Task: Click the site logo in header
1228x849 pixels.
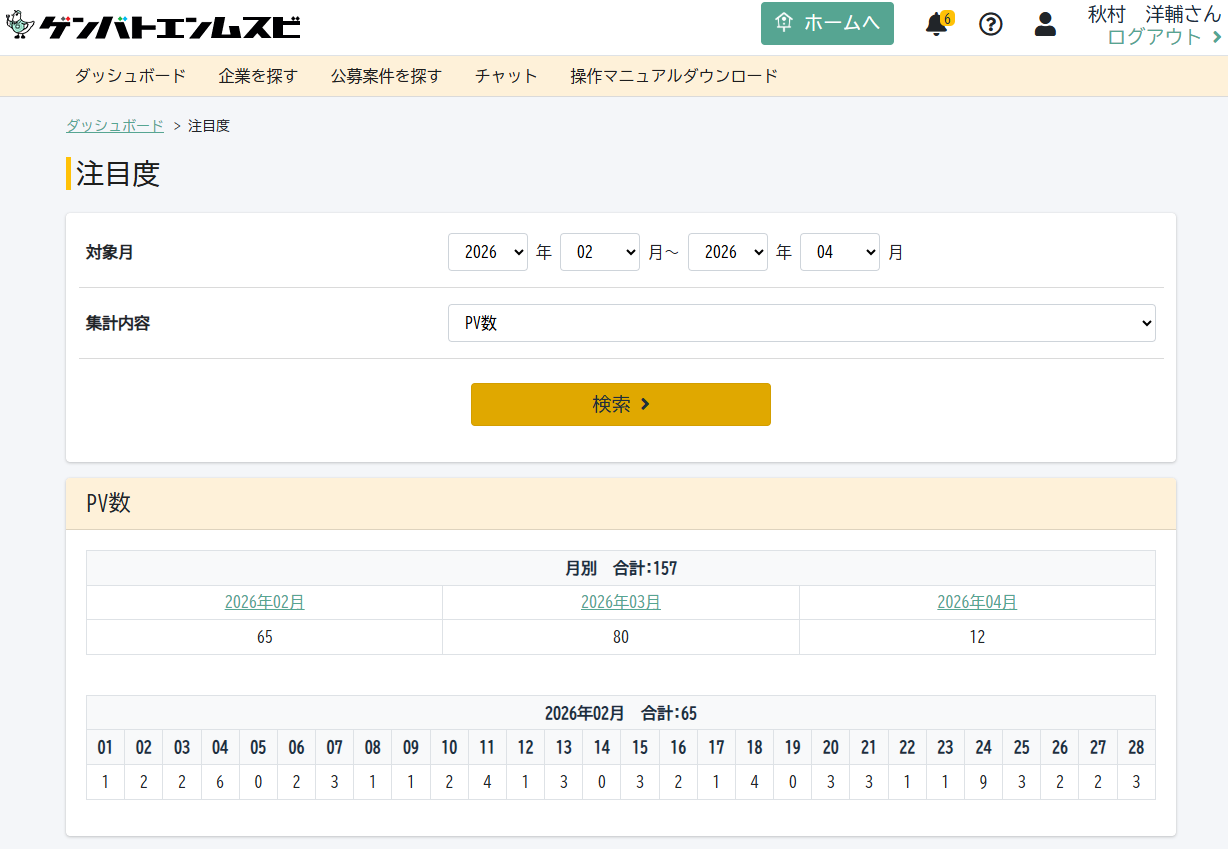Action: point(153,26)
